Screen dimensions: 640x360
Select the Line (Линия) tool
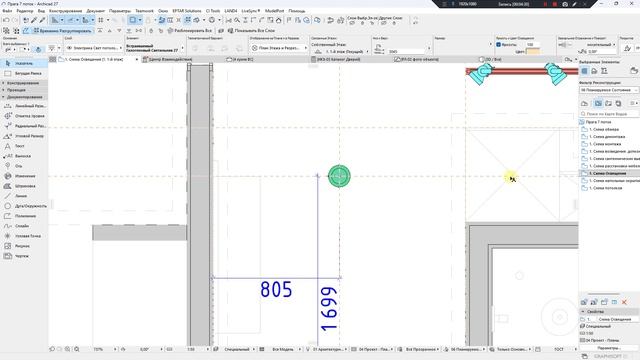pos(24,196)
